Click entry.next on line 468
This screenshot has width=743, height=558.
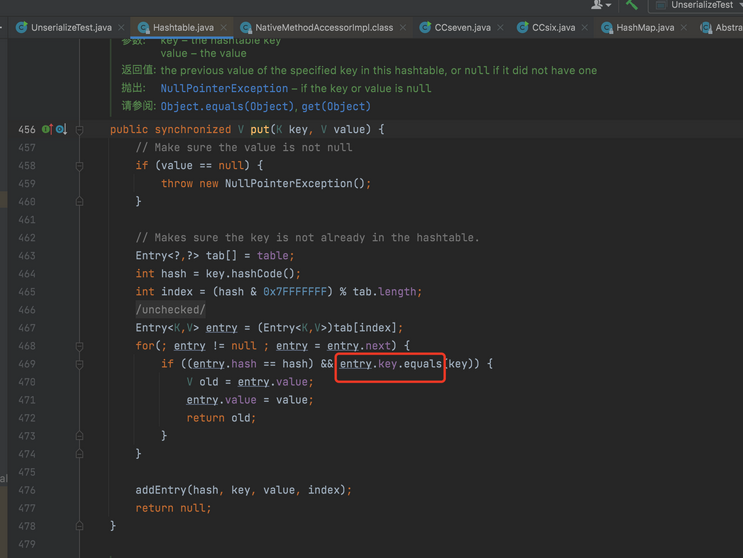click(358, 345)
